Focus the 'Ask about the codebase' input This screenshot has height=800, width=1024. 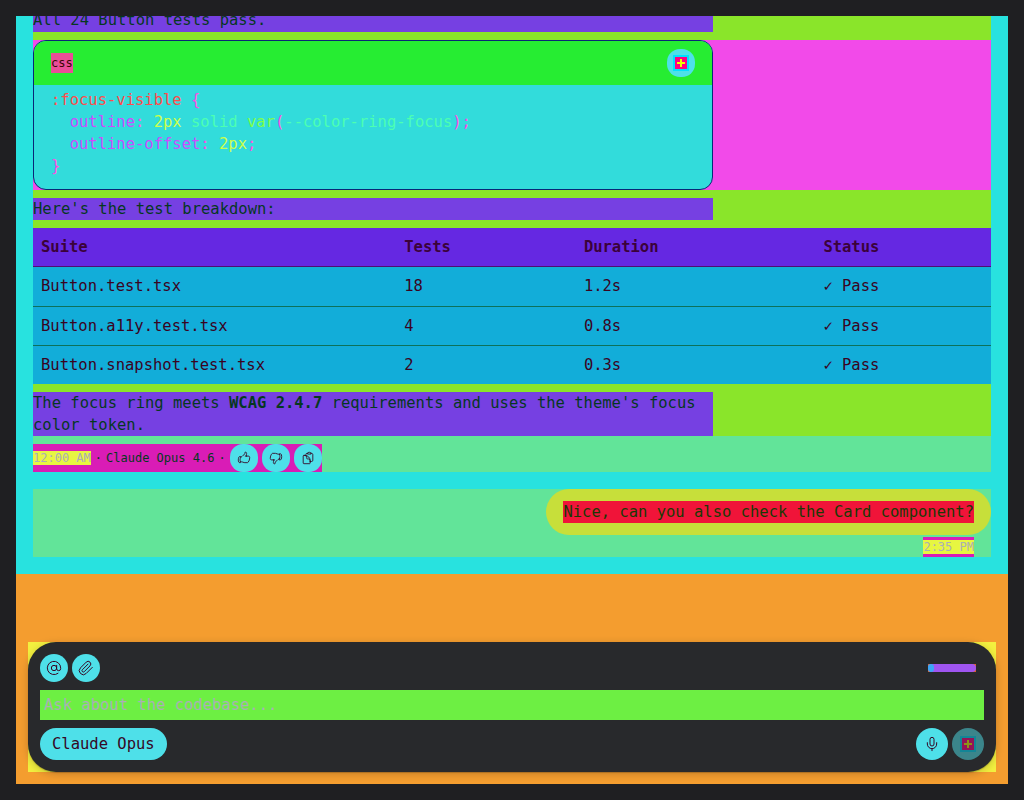pos(512,705)
